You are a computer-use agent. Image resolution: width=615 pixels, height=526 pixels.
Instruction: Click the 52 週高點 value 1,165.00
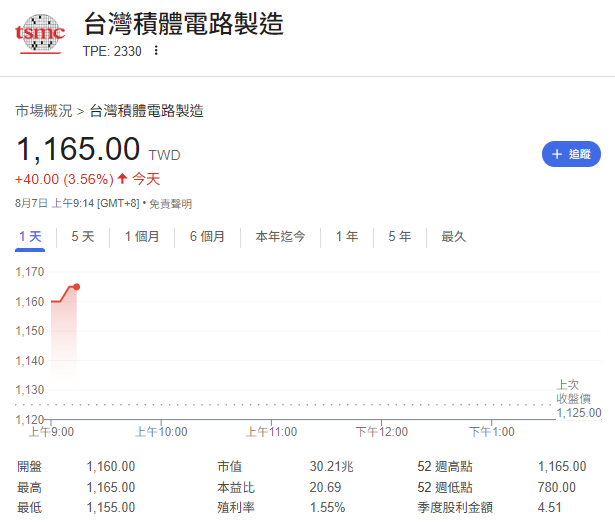[x=562, y=466]
